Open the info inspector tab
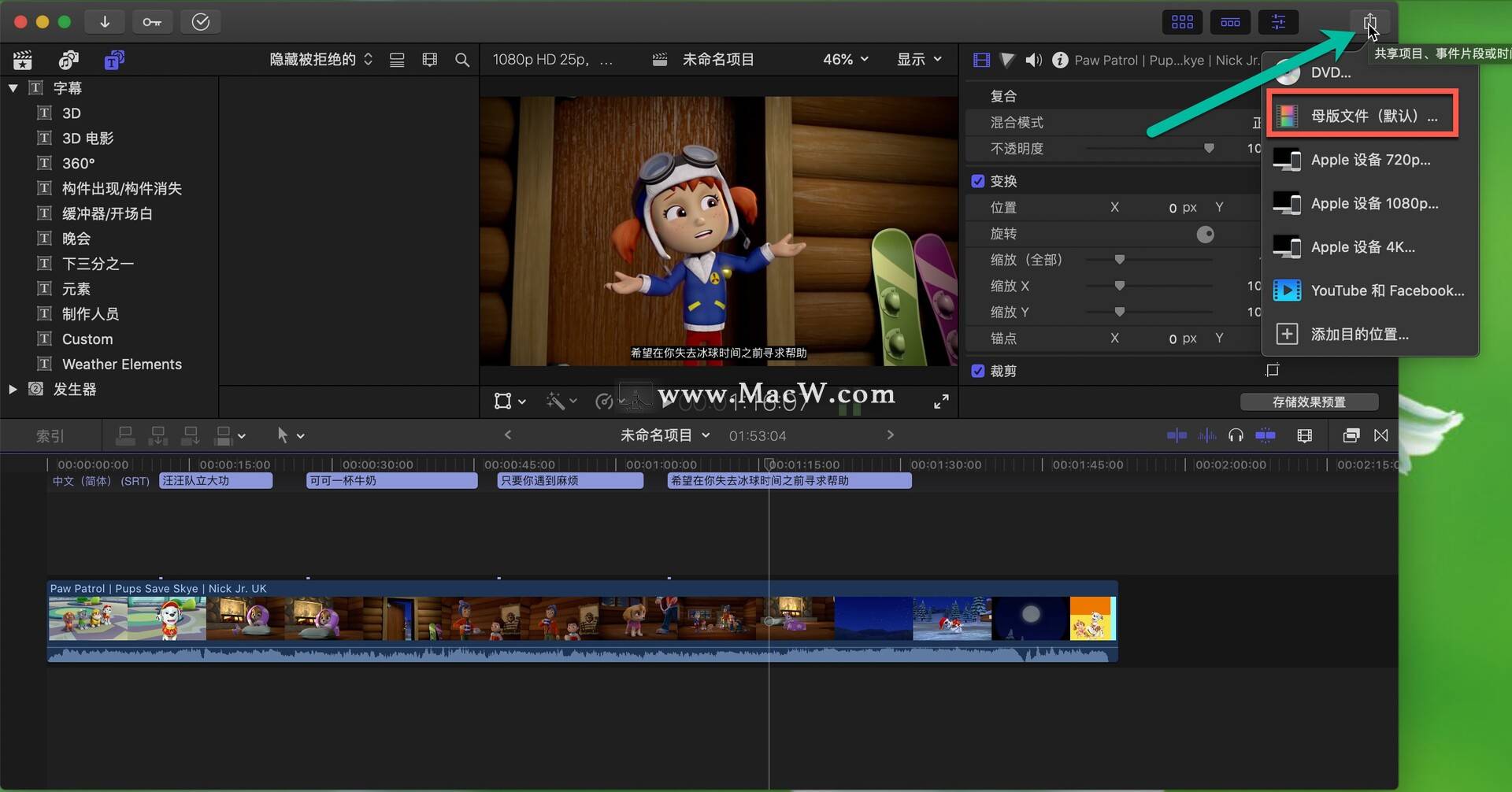The width and height of the screenshot is (1512, 792). tap(1060, 60)
